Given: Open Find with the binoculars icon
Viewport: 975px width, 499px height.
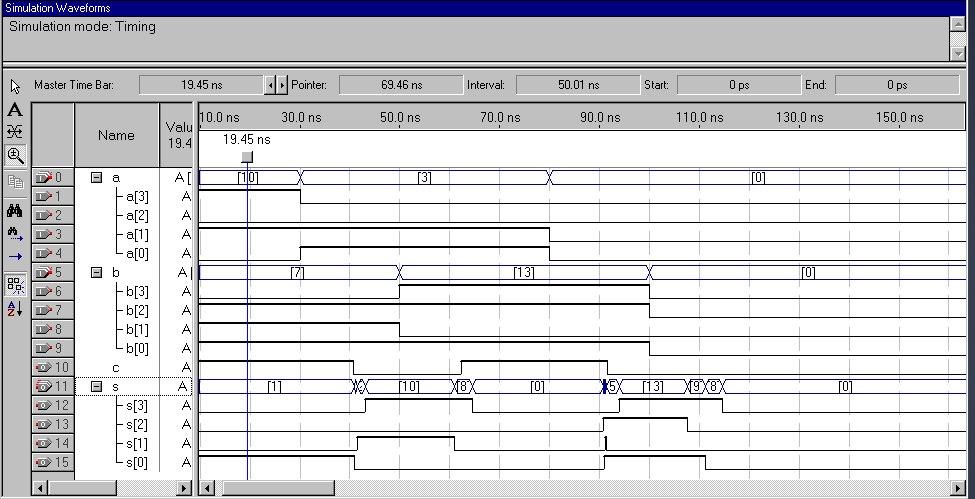Looking at the screenshot, I should [x=15, y=211].
